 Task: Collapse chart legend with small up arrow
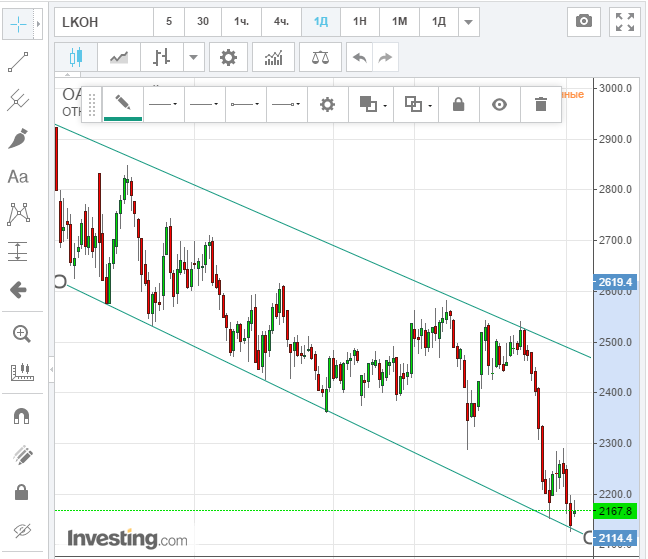coord(67,75)
